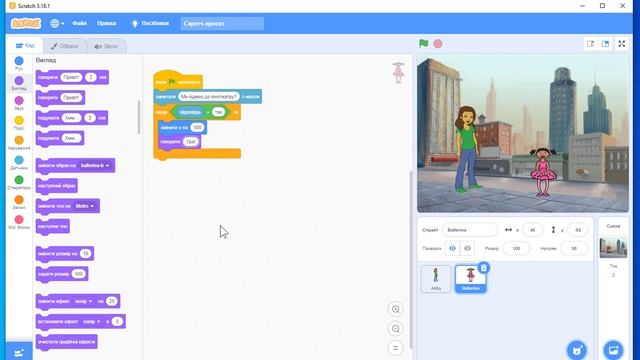
Task: Reset workspace zoom to default
Action: [x=396, y=348]
